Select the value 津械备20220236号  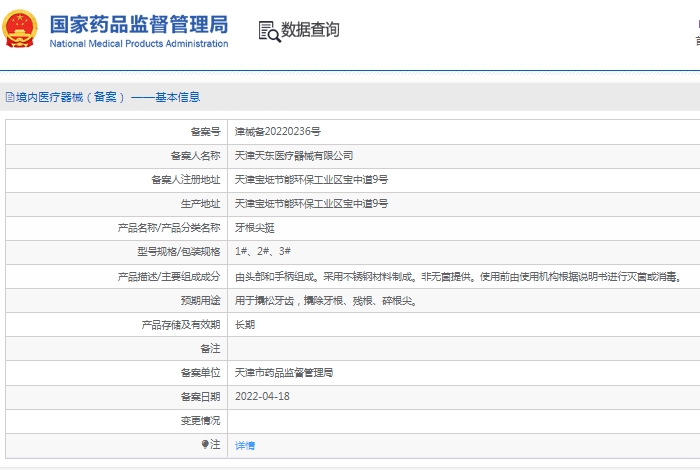pos(278,132)
